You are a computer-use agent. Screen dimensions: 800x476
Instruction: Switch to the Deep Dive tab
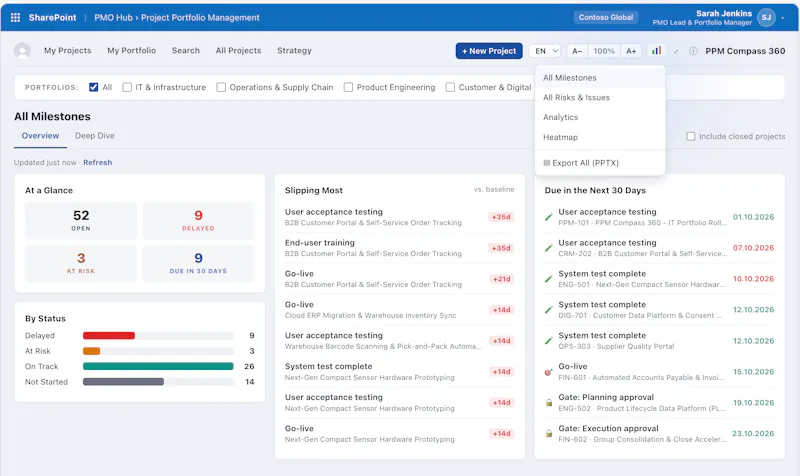[94, 136]
